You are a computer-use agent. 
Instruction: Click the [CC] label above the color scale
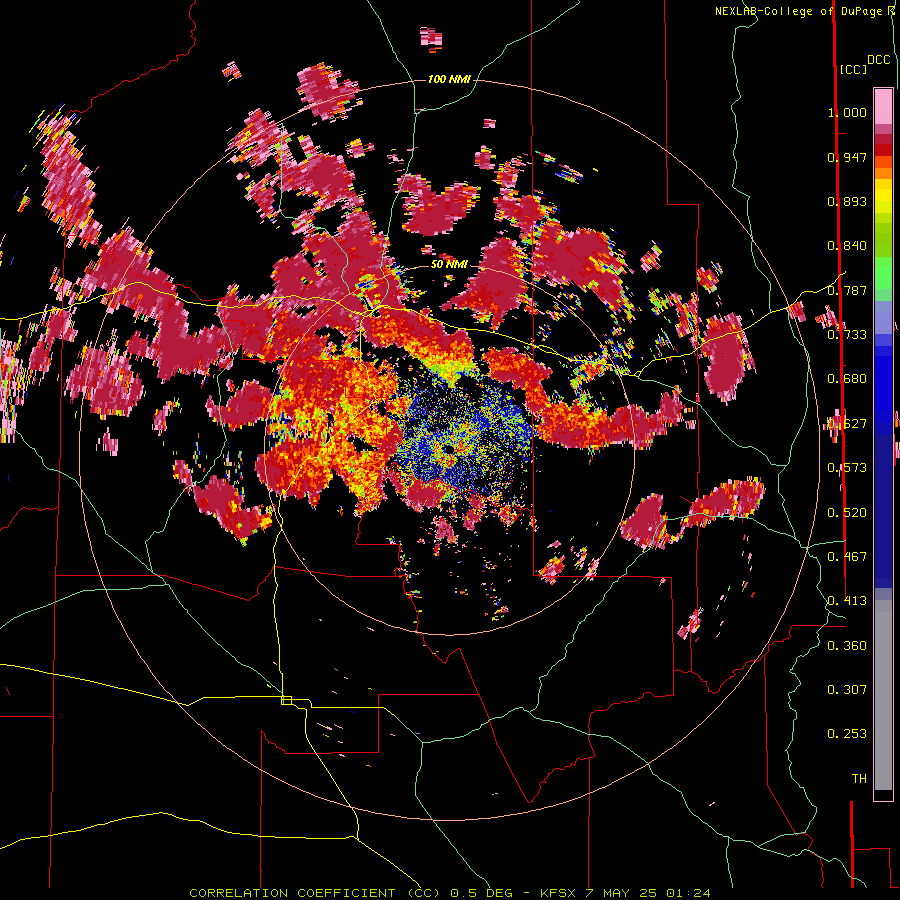(853, 69)
